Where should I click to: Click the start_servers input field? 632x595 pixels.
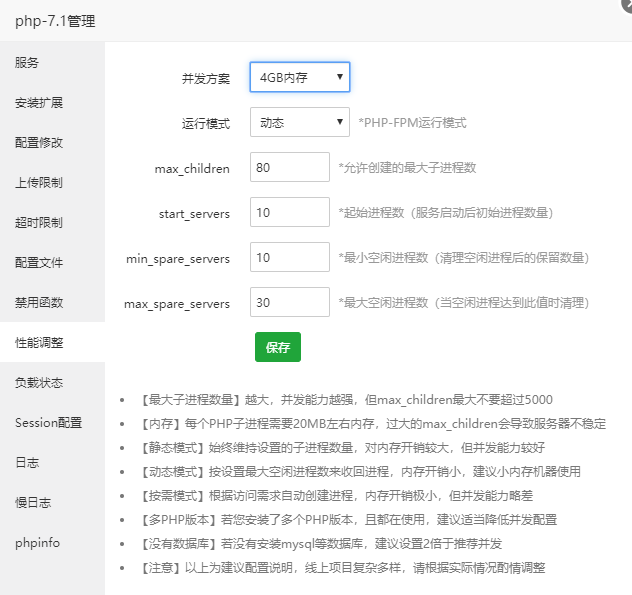click(290, 212)
